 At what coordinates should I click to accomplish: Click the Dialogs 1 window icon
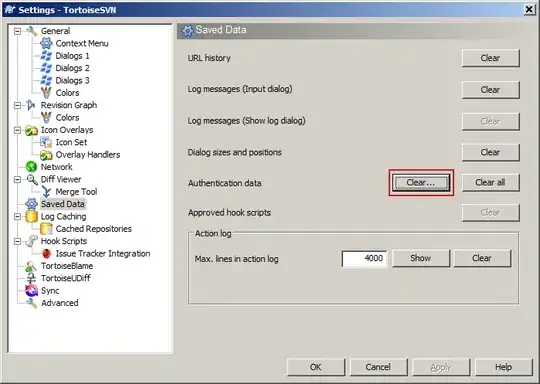click(46, 56)
